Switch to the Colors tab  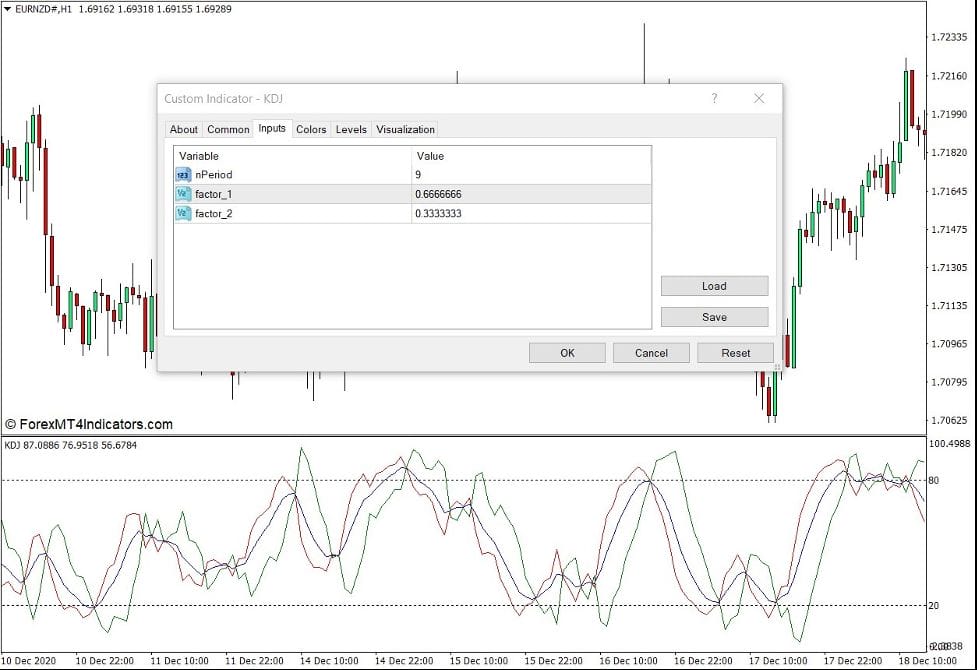310,129
